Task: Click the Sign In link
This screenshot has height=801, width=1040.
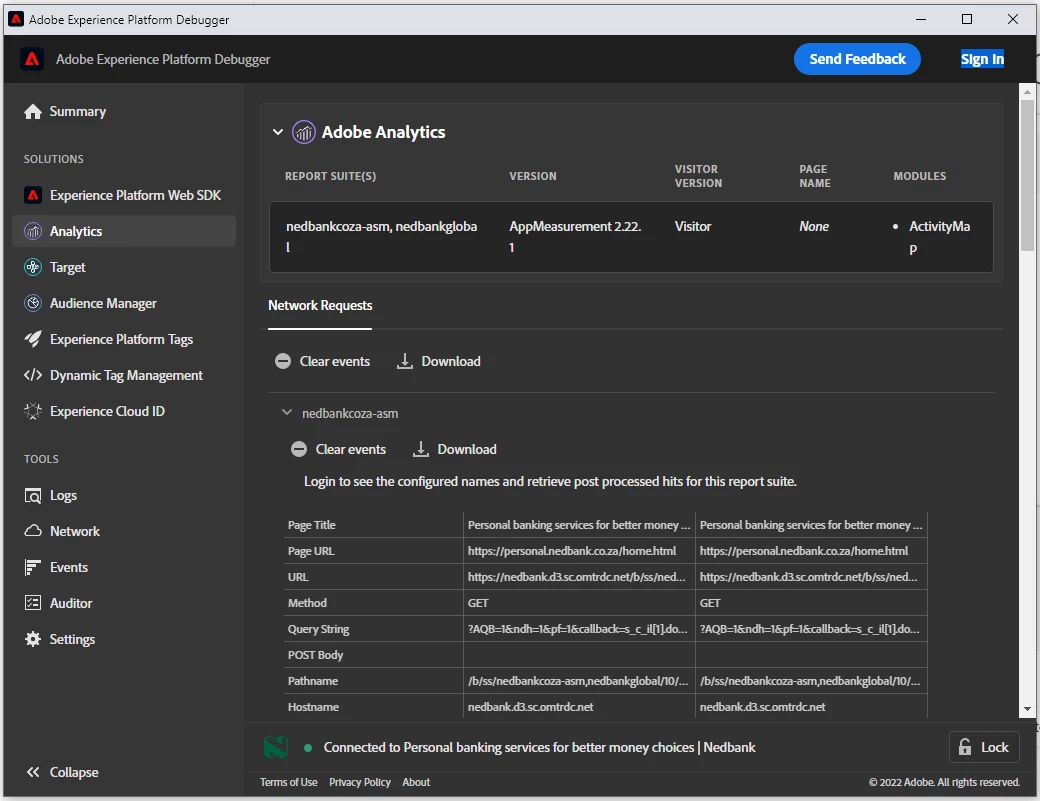Action: [982, 59]
